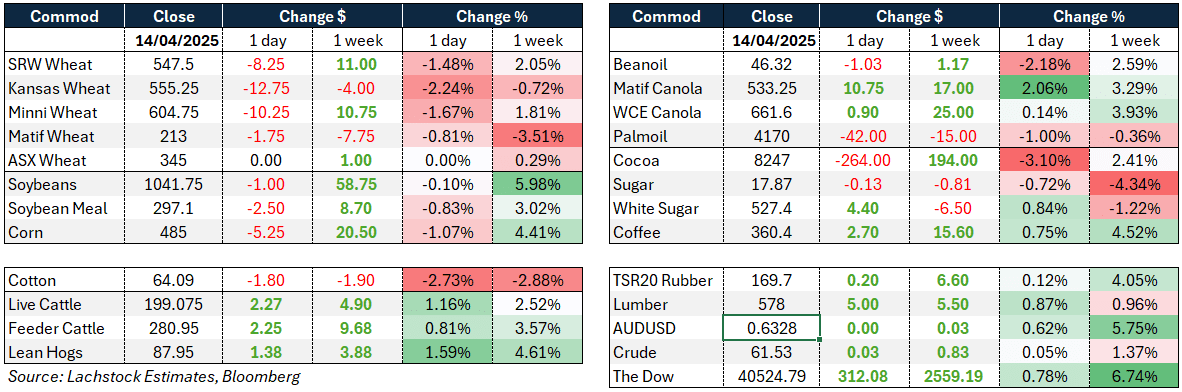Select the left table 14/04/2025 date cell
The image size is (1182, 392).
[173, 41]
